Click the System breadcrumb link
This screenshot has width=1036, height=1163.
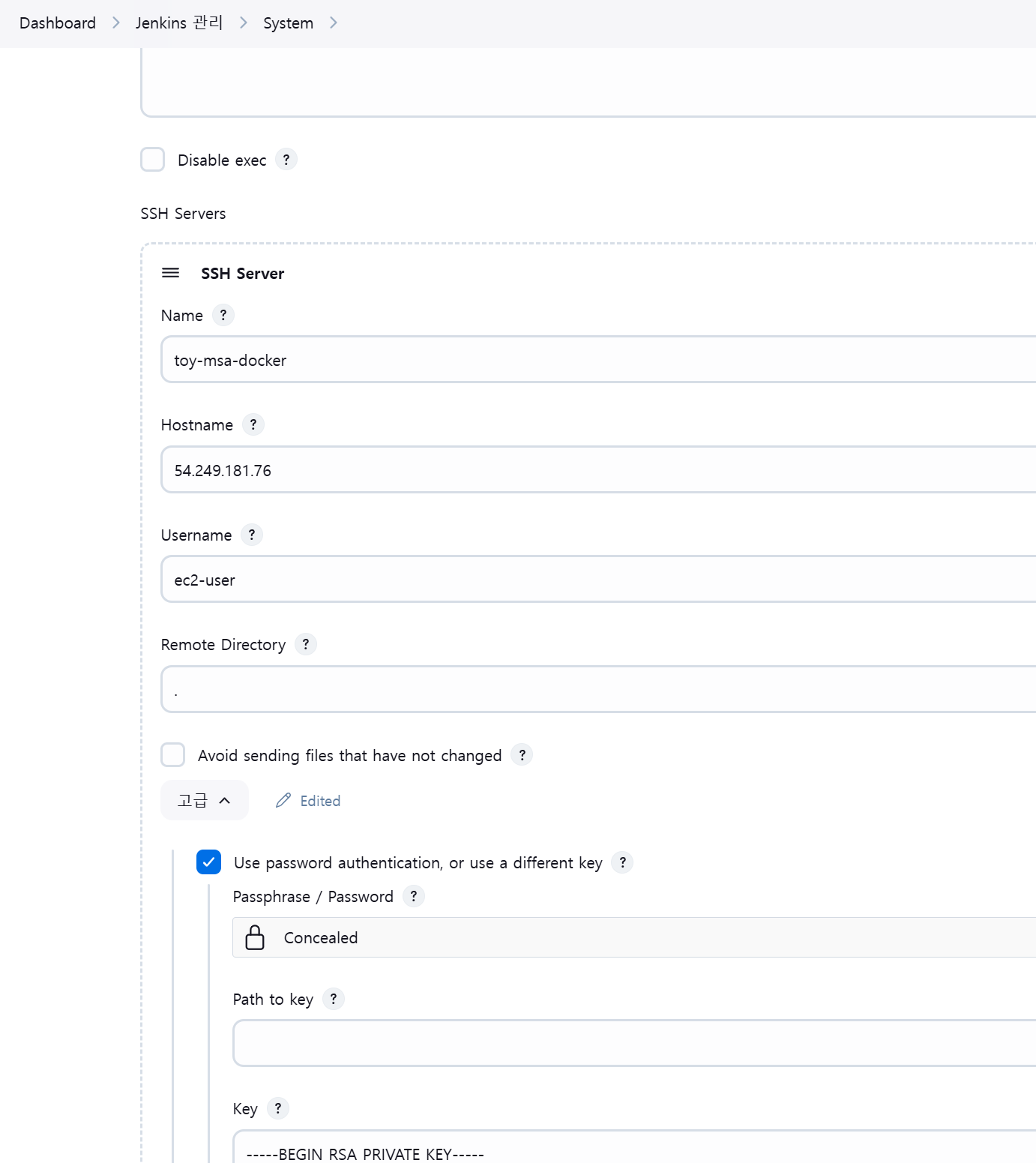(x=288, y=23)
